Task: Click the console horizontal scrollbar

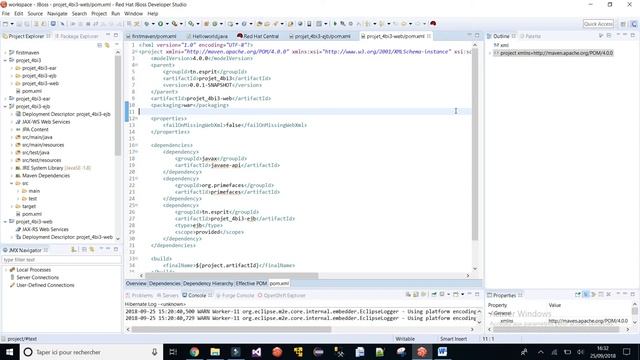Action: (x=231, y=329)
